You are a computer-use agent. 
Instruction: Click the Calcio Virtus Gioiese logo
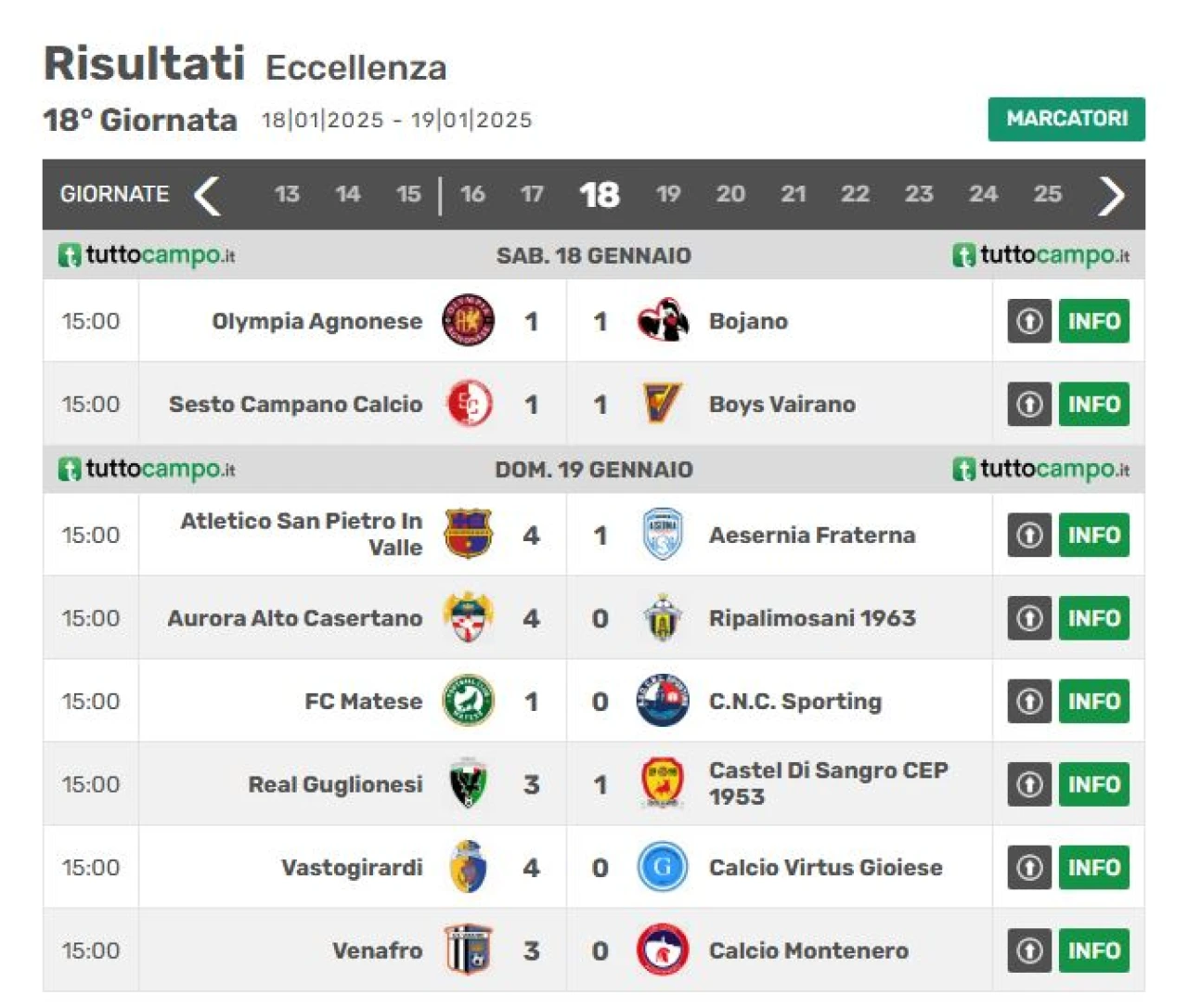click(x=663, y=867)
